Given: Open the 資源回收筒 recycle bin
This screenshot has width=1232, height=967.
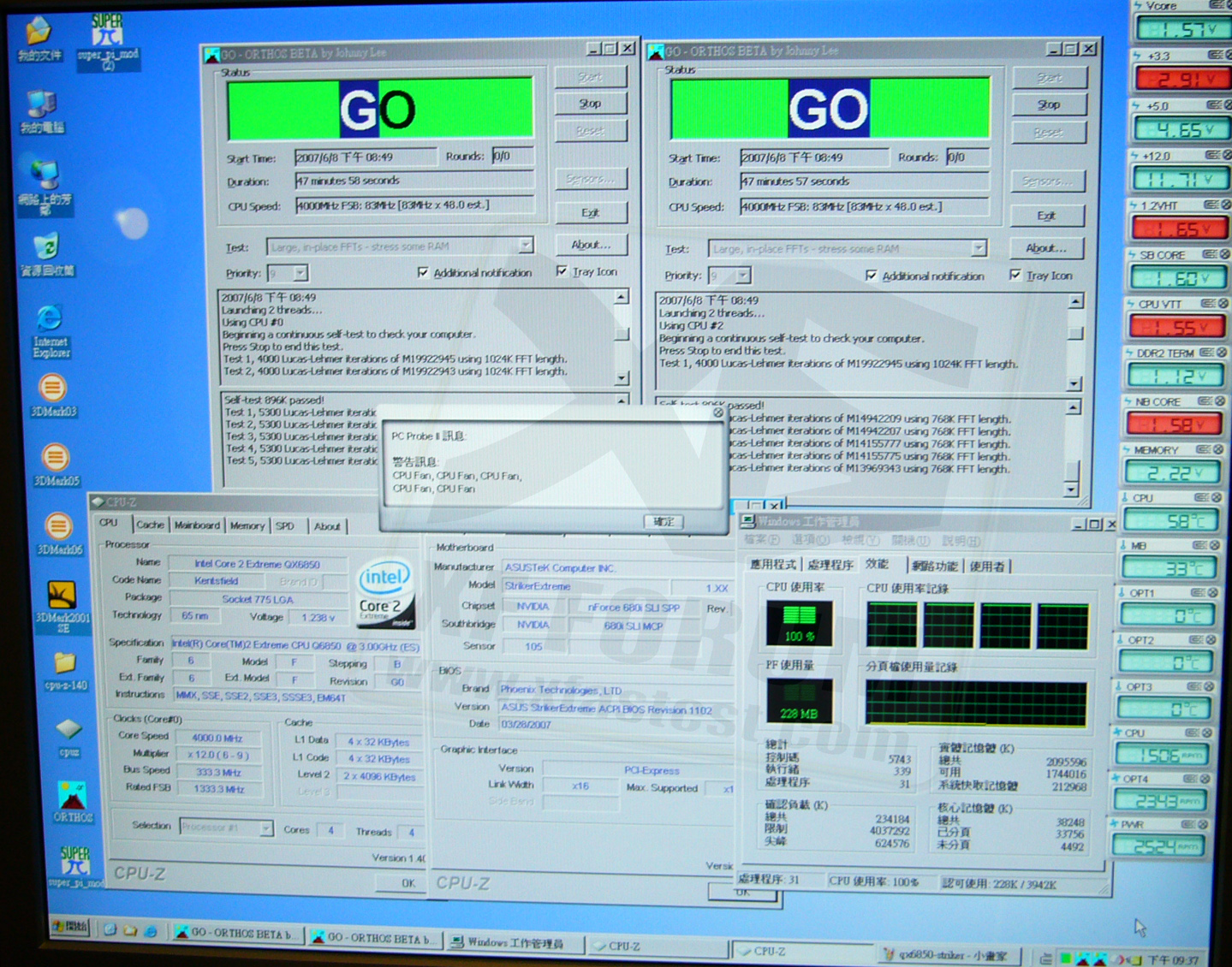Looking at the screenshot, I should click(46, 254).
